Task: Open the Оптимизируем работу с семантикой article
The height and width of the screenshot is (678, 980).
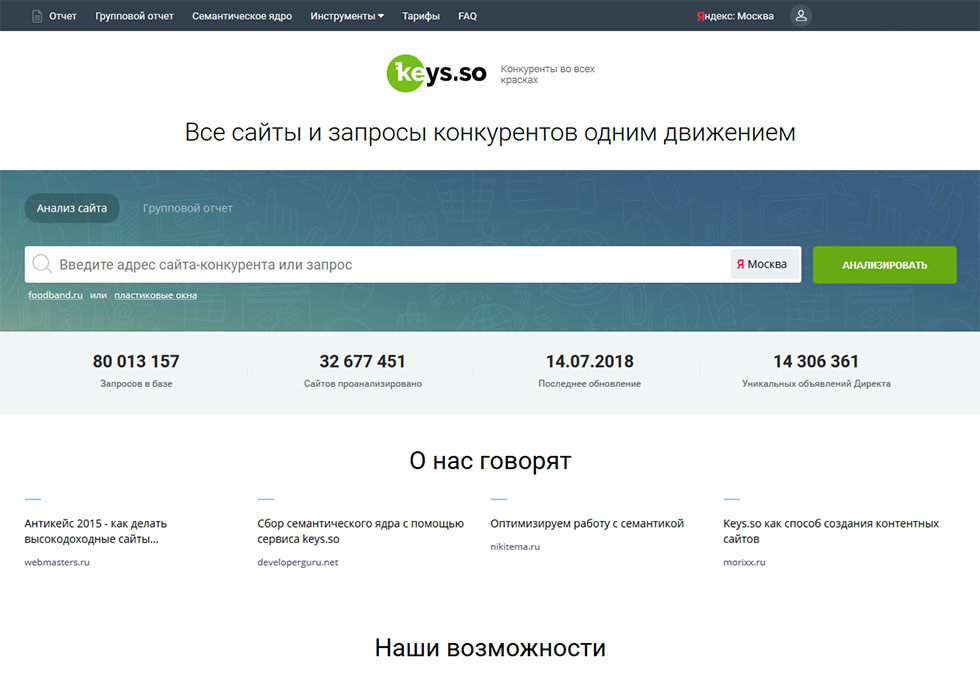Action: point(586,523)
